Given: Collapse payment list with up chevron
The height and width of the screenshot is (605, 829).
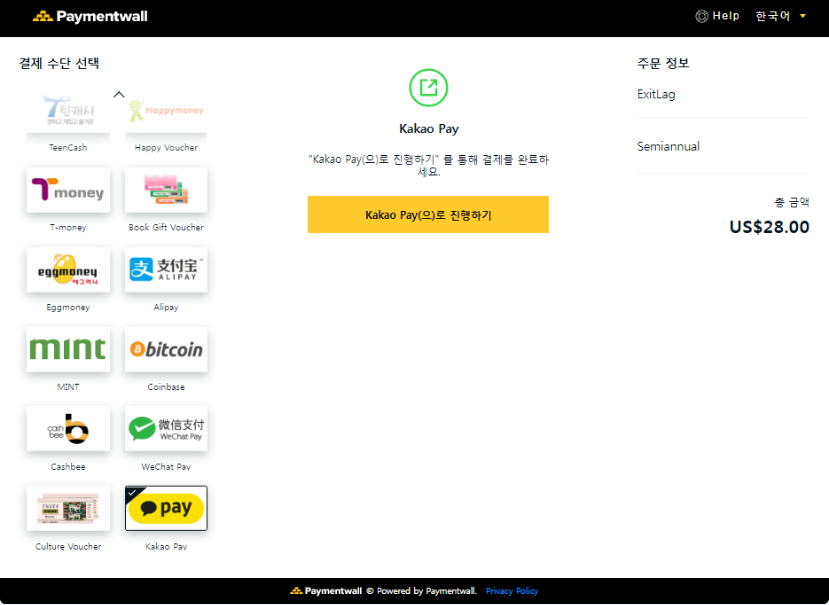Looking at the screenshot, I should coord(119,95).
